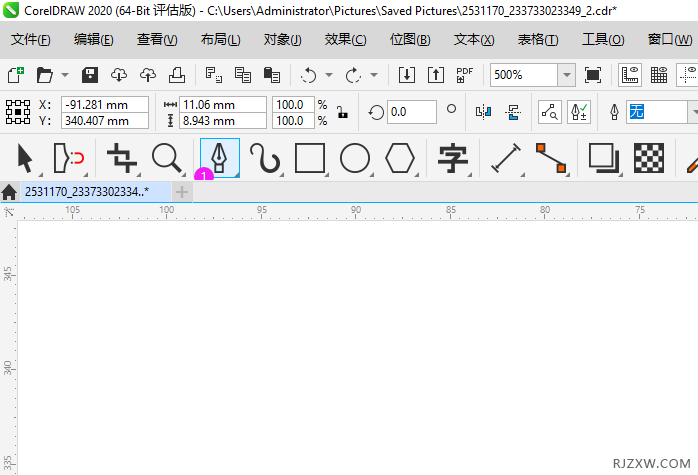Select the Drop Shadow tool
Image resolution: width=698 pixels, height=475 pixels.
[x=604, y=158]
